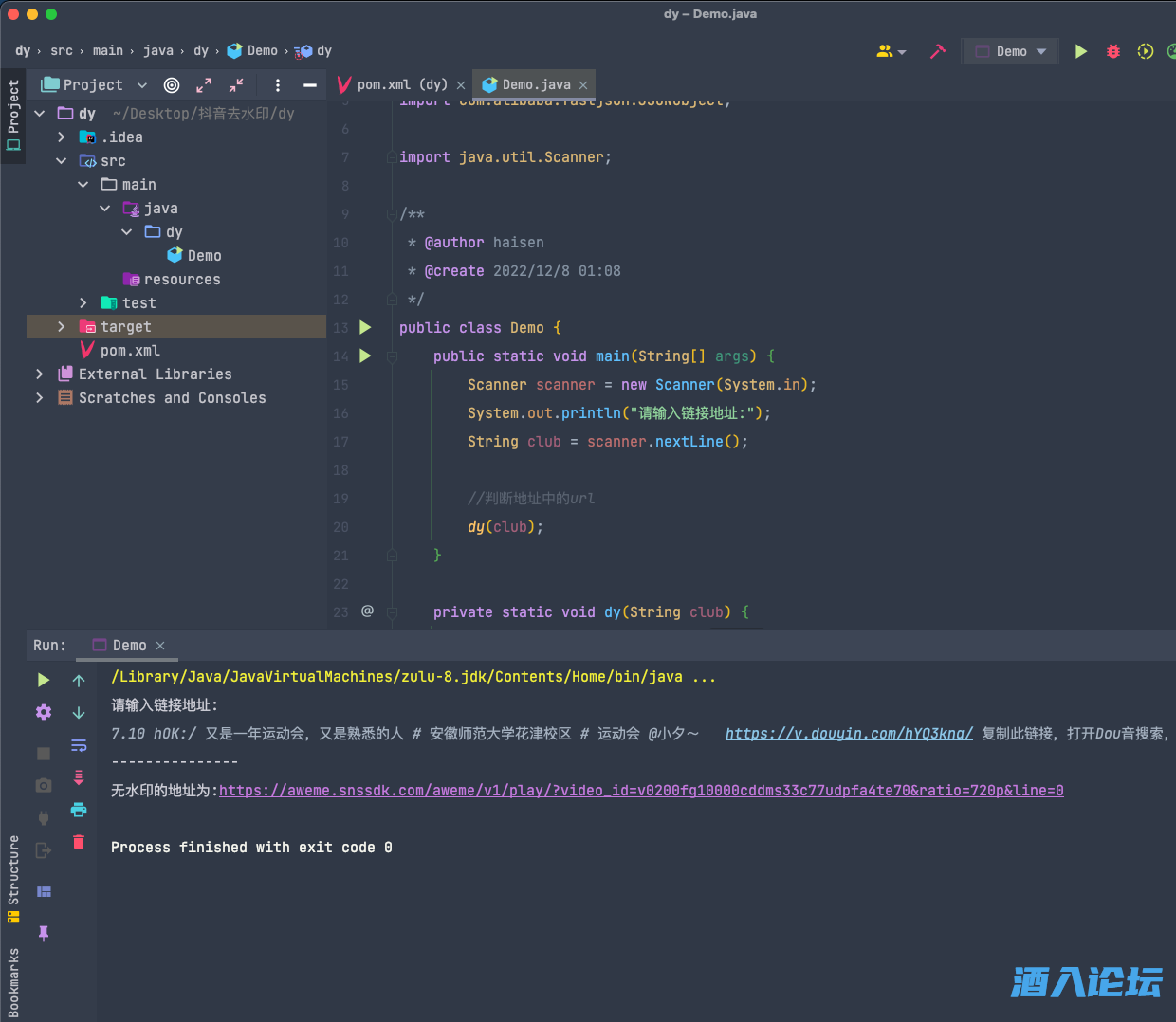
Task: Toggle soft-wrap in the Run console
Action: coord(79,745)
